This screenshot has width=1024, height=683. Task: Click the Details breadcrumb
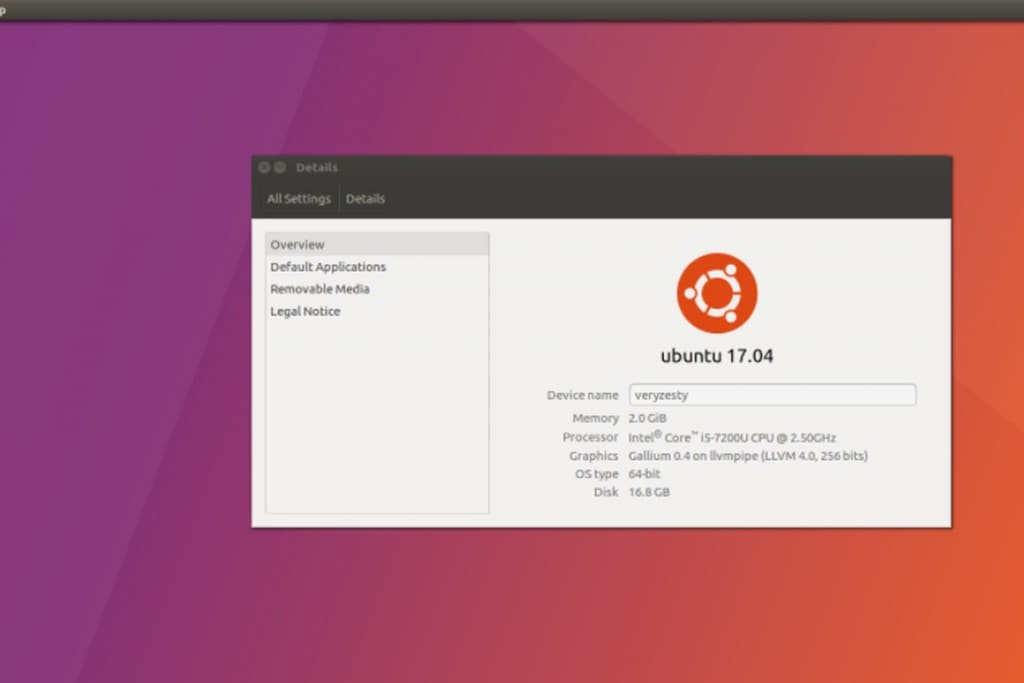[365, 198]
